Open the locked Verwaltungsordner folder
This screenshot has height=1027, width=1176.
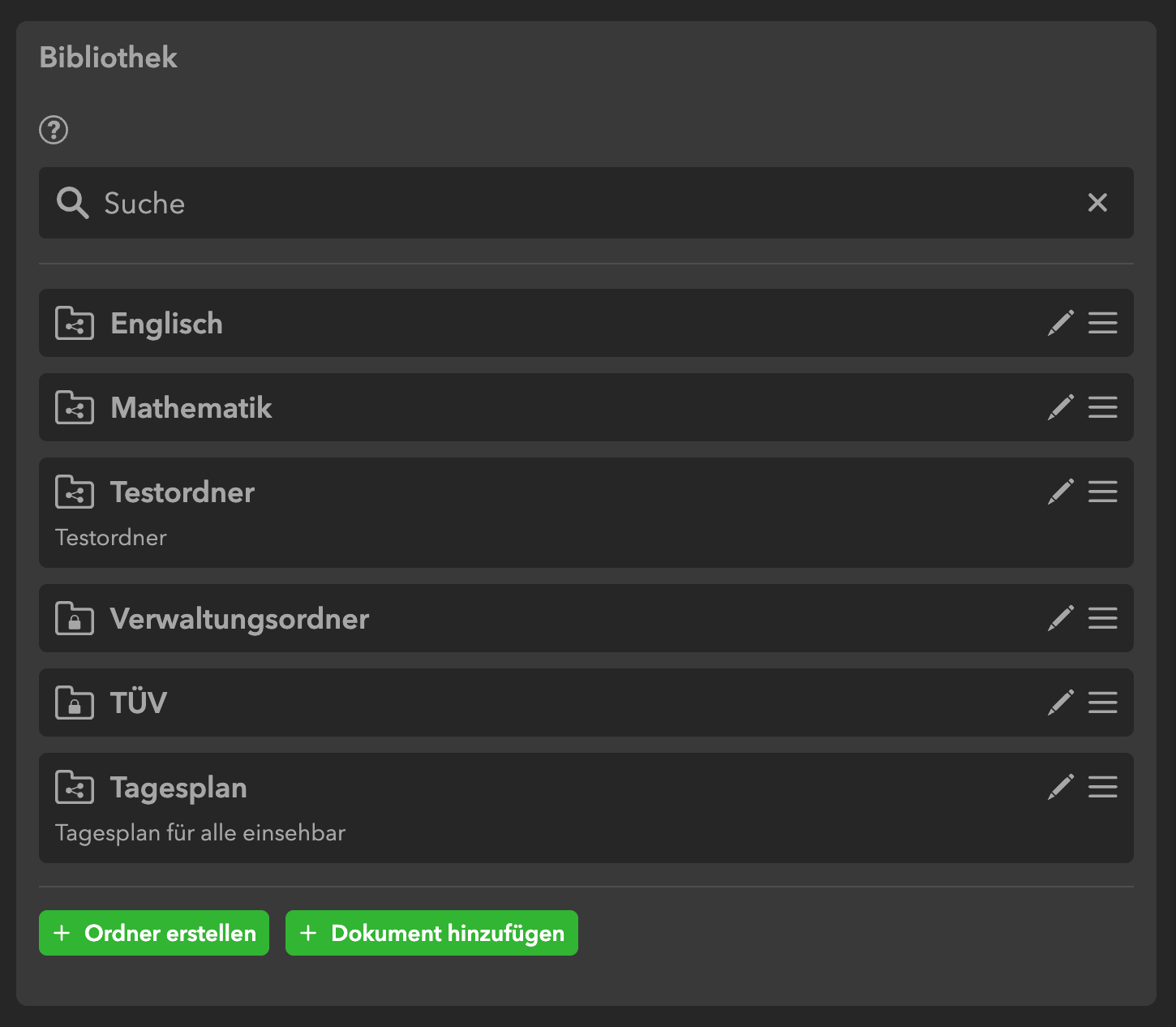[239, 618]
